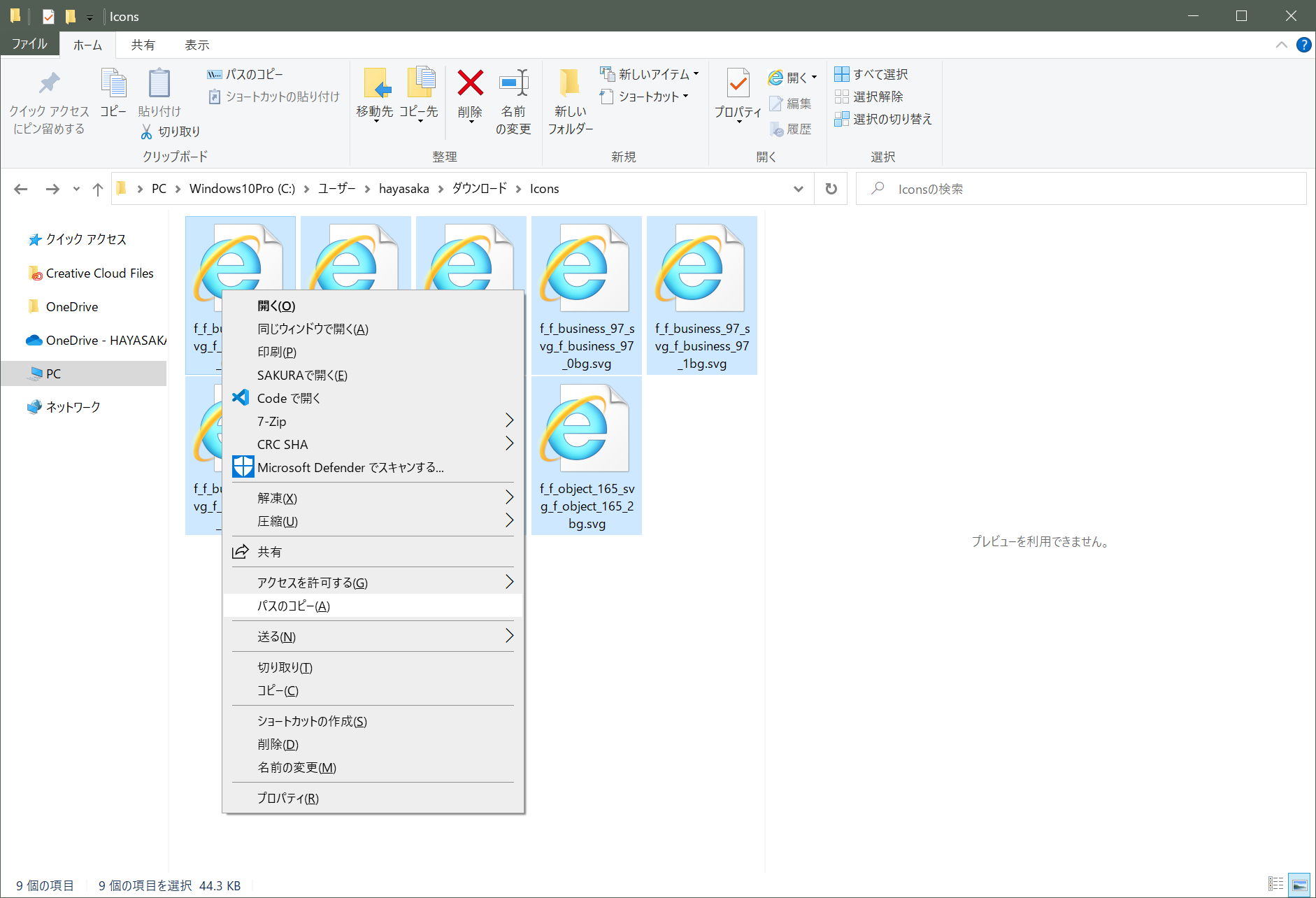Select 名前の変更(M) in context menu

tap(373, 767)
